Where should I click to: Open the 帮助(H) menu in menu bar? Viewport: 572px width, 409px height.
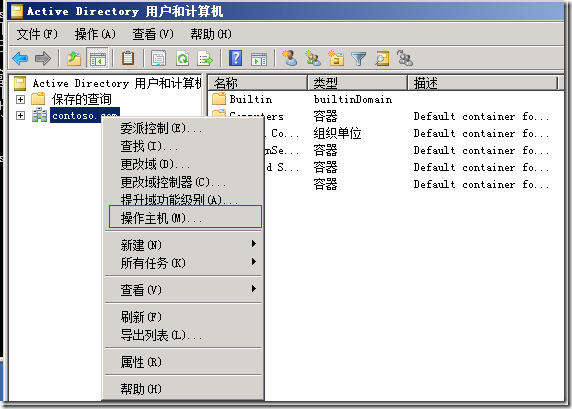click(x=211, y=34)
